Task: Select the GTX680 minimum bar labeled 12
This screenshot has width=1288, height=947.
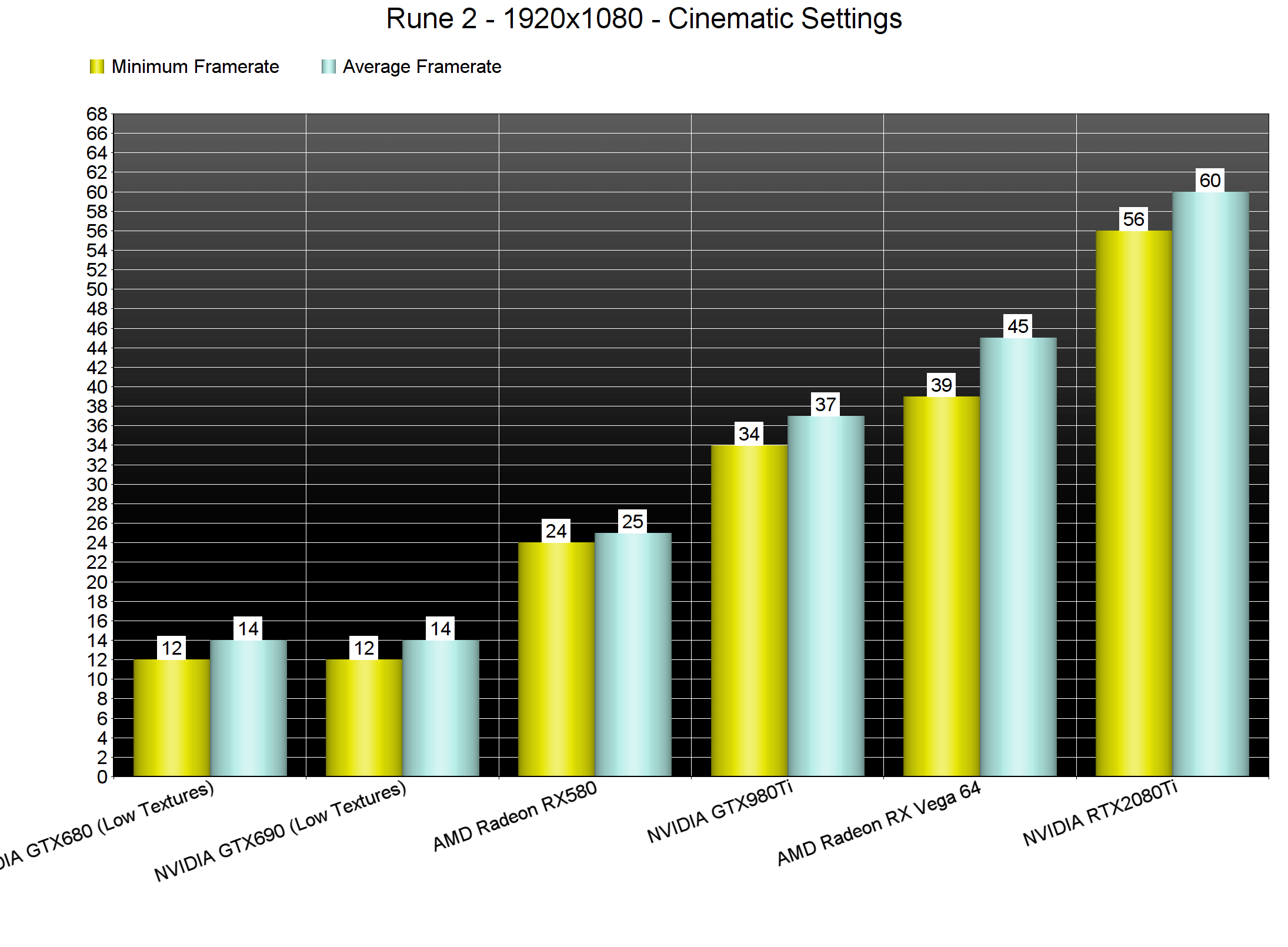Action: pos(172,718)
